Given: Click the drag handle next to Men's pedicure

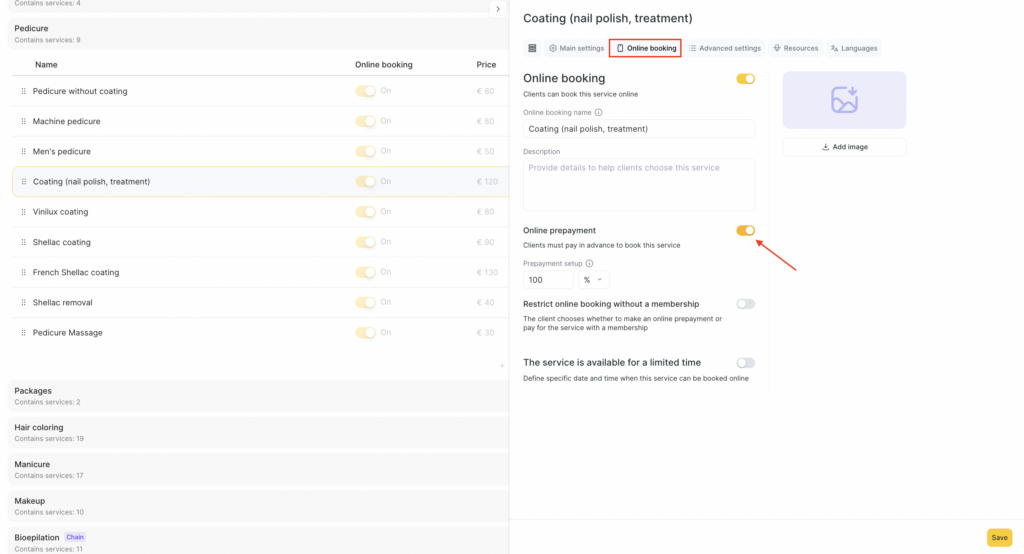Looking at the screenshot, I should pos(24,152).
